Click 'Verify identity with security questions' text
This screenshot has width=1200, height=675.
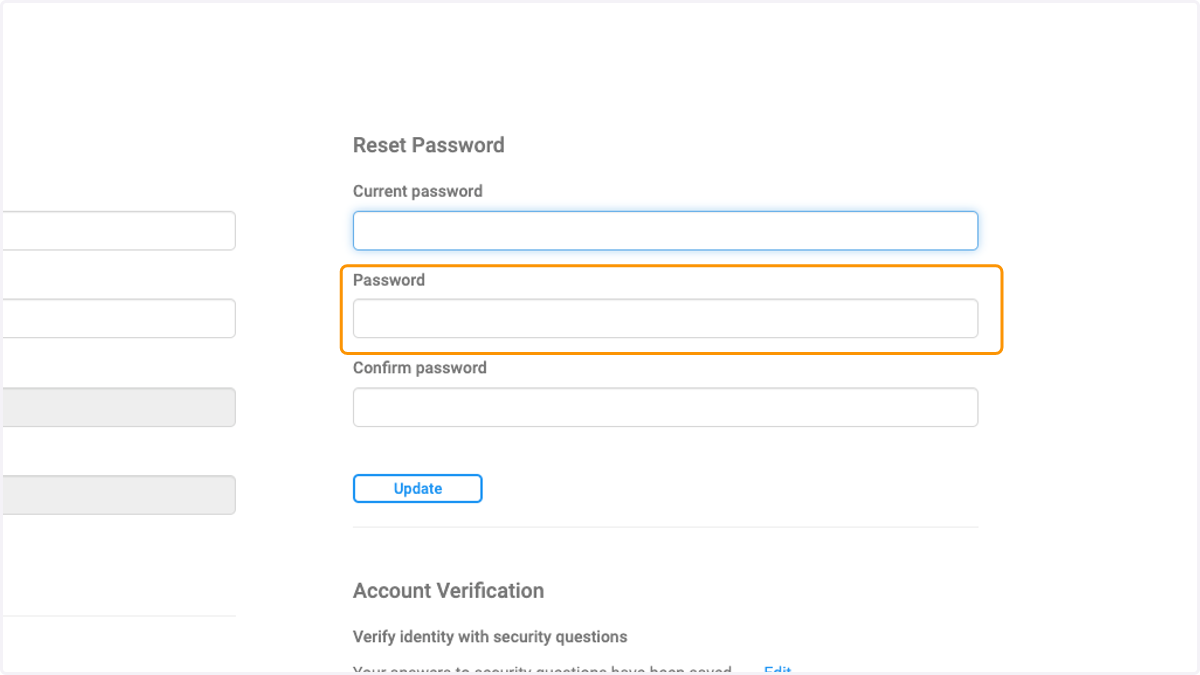point(490,637)
